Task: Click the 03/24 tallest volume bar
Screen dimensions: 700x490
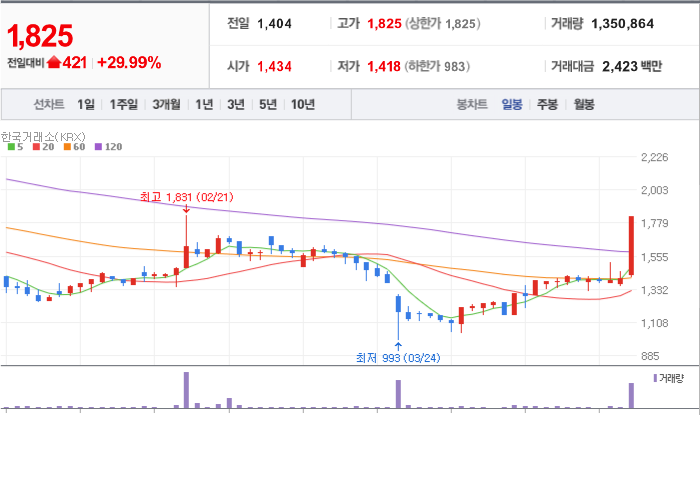Action: coord(398,394)
